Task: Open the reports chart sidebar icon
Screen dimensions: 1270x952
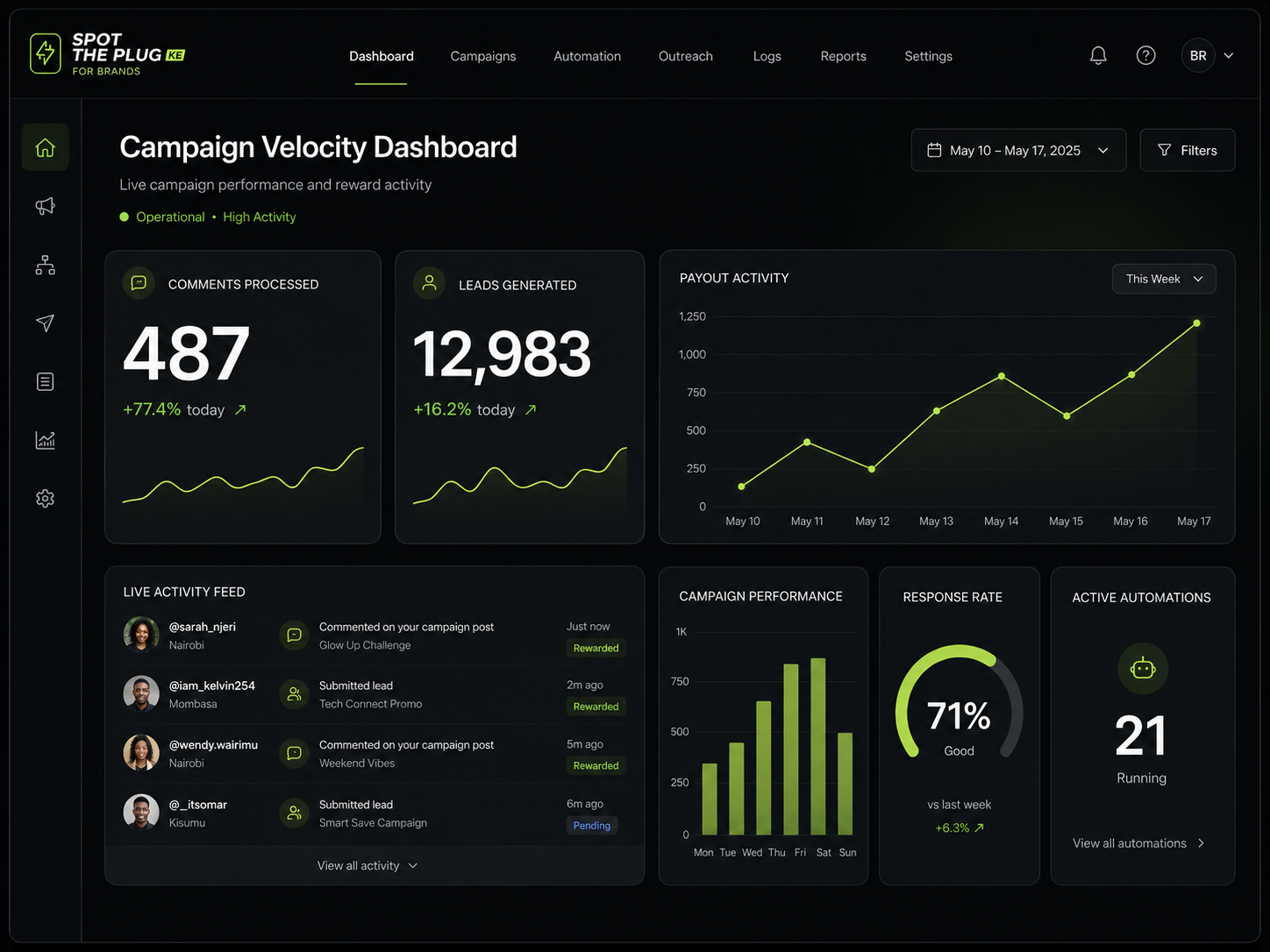Action: tap(46, 440)
